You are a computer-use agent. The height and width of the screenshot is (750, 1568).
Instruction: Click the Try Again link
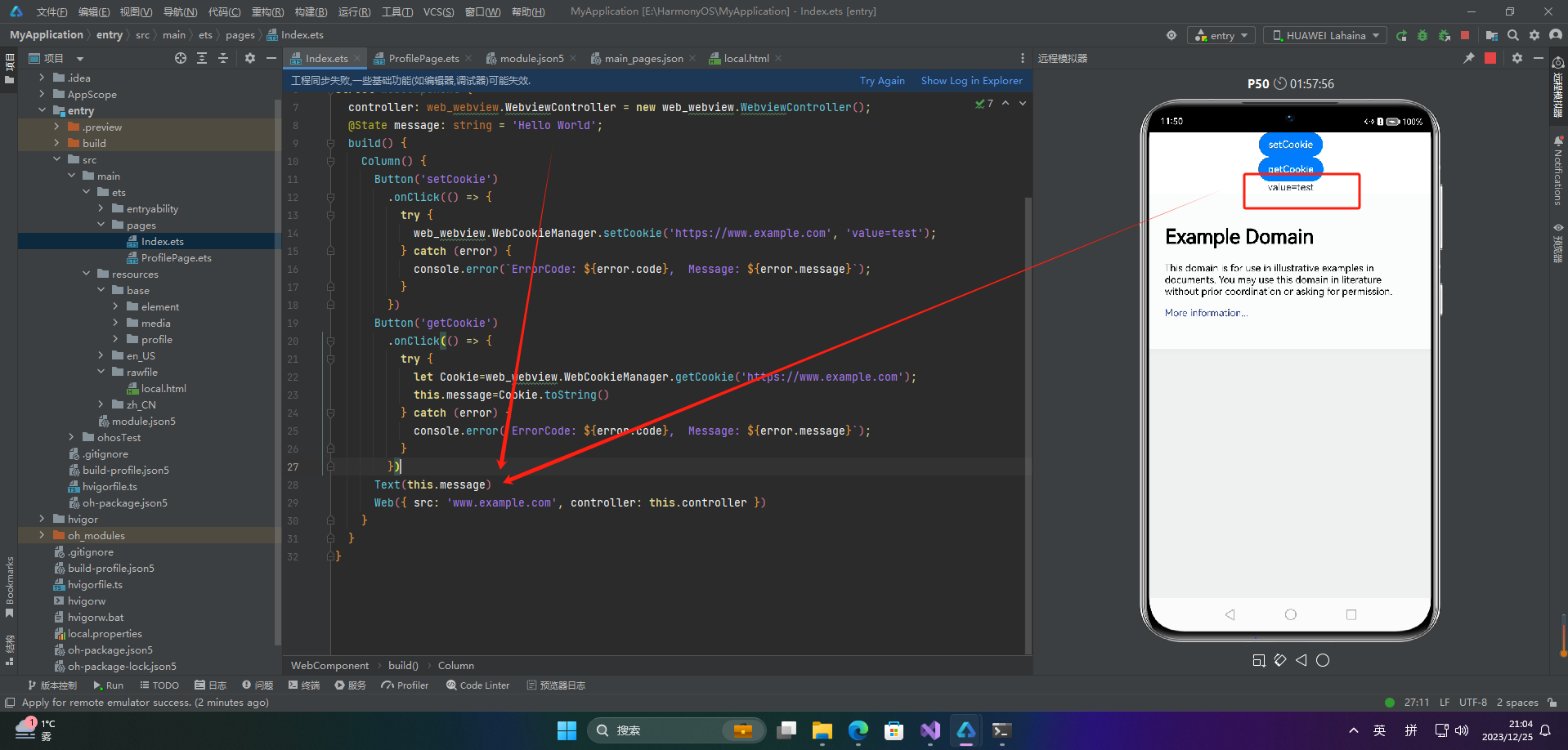(x=882, y=80)
